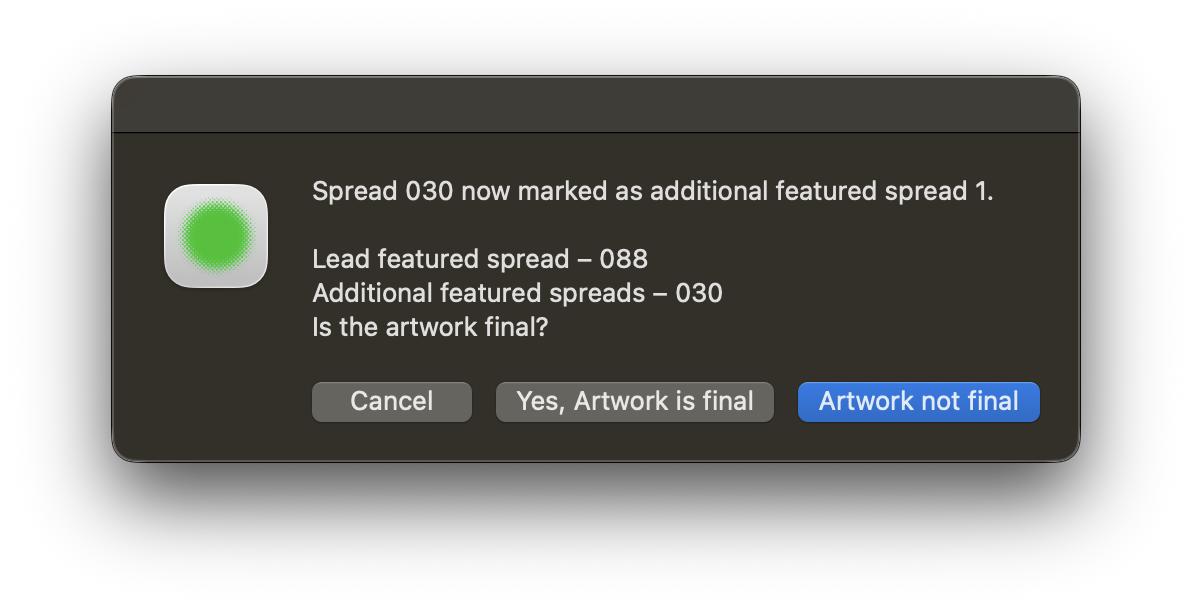Confirm with Yes, Artwork is final

click(x=635, y=402)
